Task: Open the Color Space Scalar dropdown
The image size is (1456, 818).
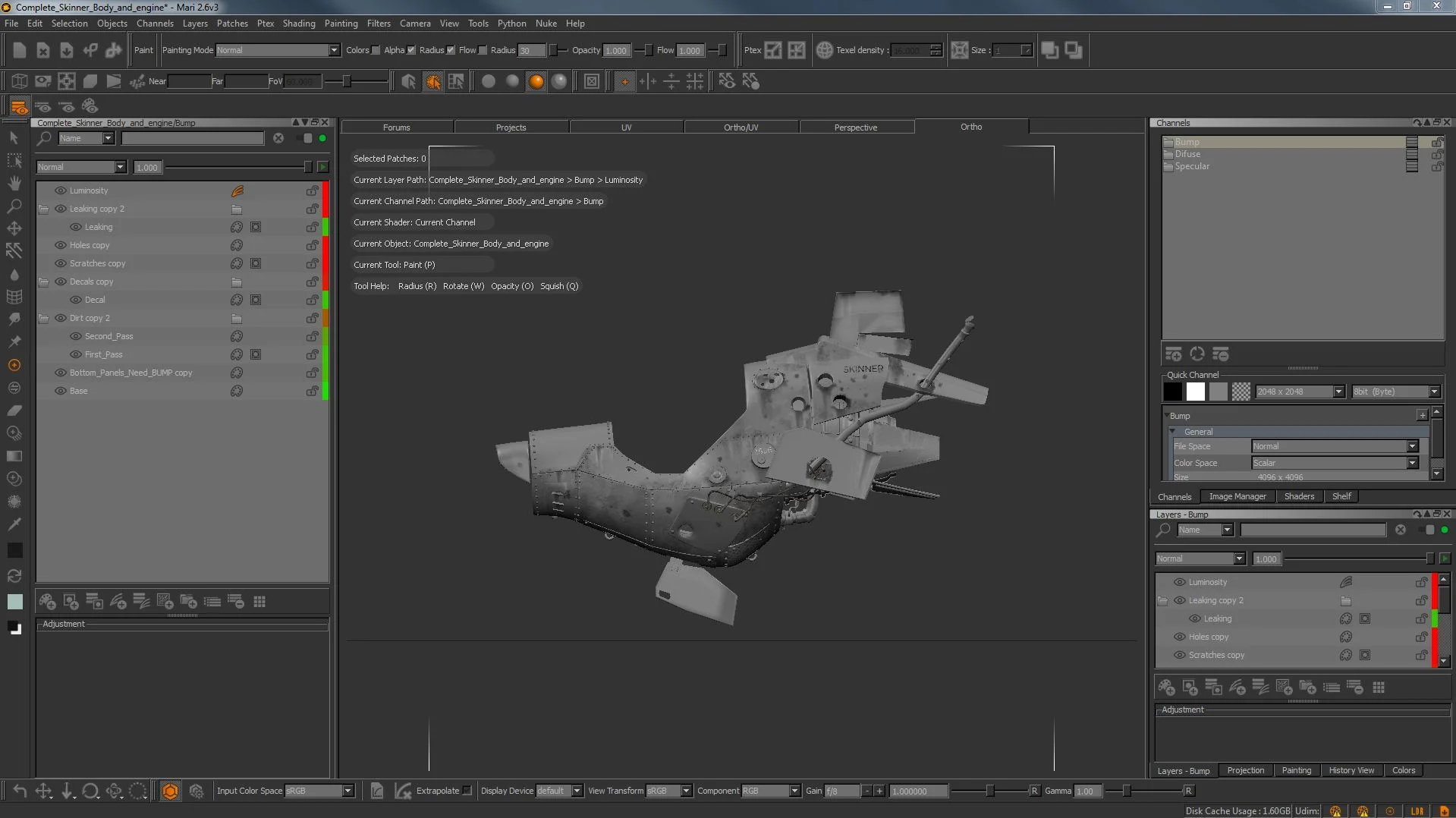Action: click(1335, 463)
